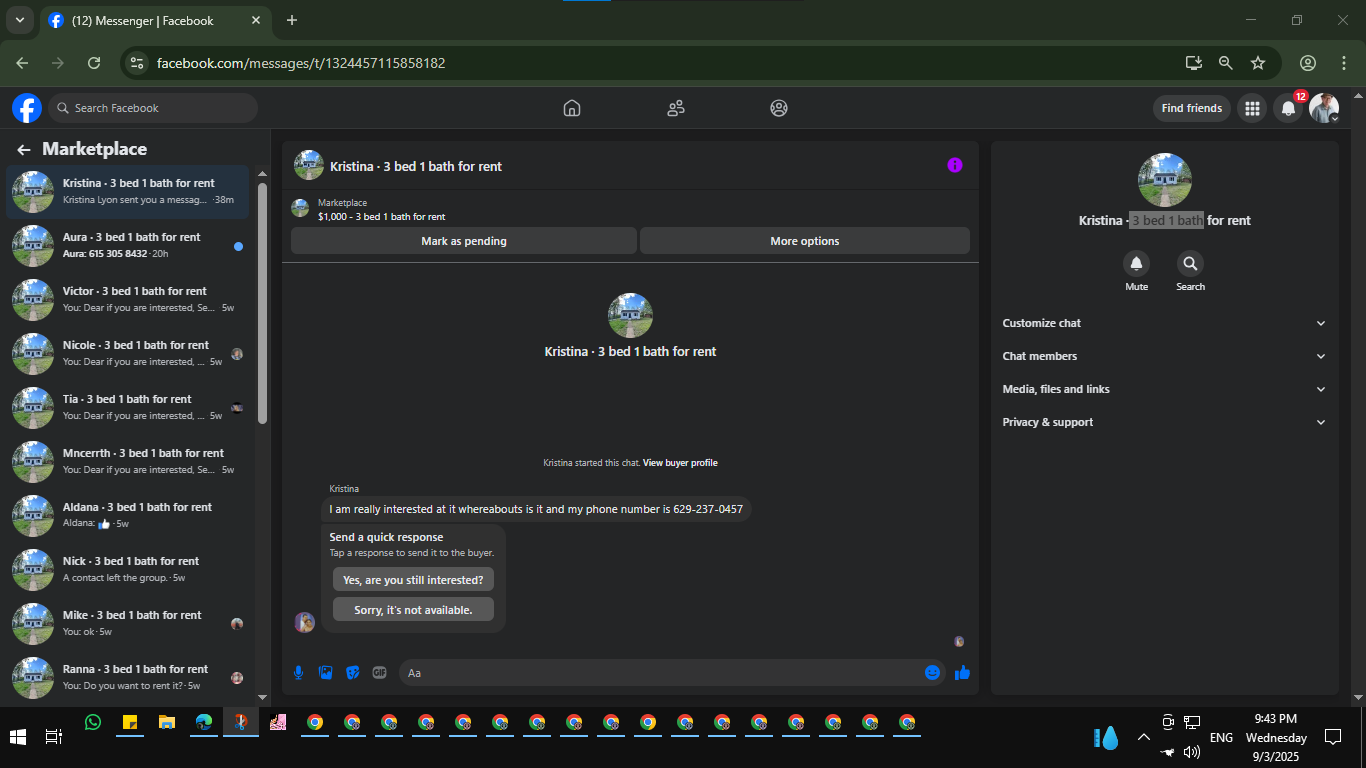Open Task View on the taskbar

(x=54, y=737)
